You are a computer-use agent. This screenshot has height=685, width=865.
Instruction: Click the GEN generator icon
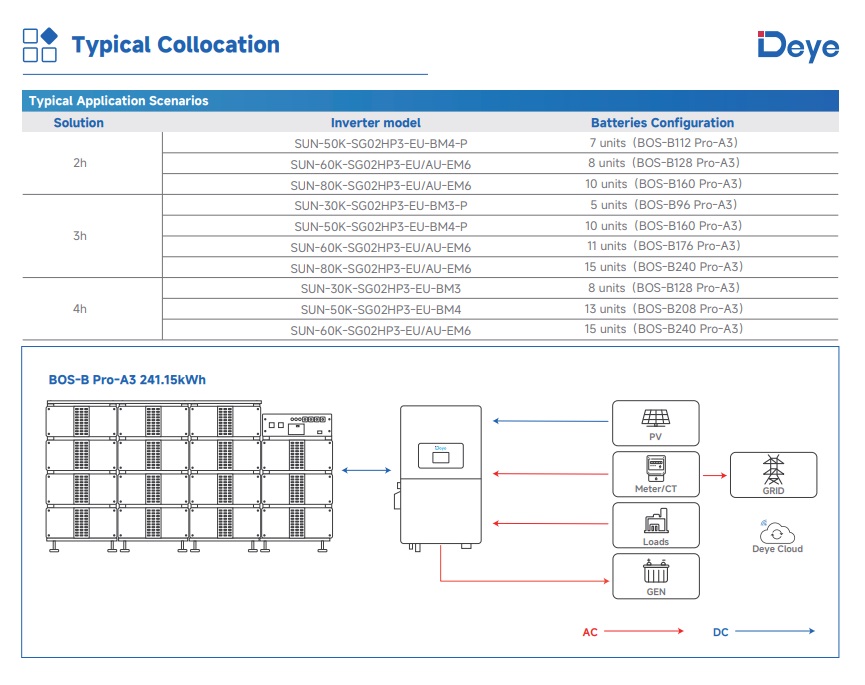[x=656, y=573]
